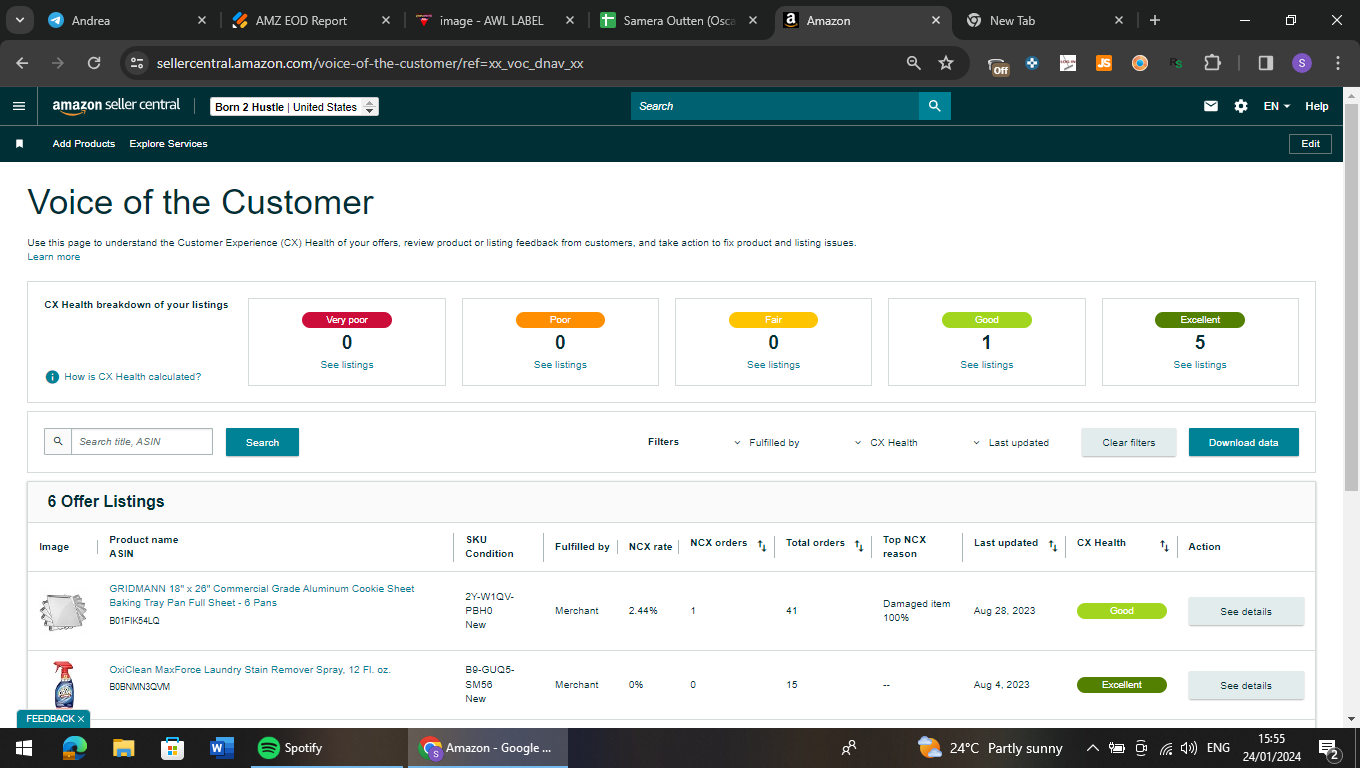Viewport: 1360px width, 768px height.
Task: Click the extension icon labeled Off
Action: [998, 64]
